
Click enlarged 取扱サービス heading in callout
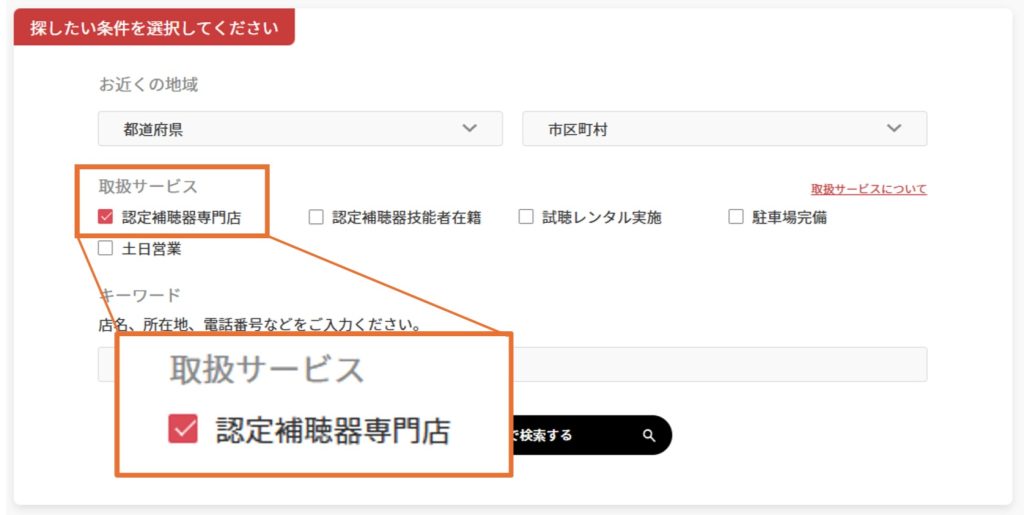(x=267, y=370)
